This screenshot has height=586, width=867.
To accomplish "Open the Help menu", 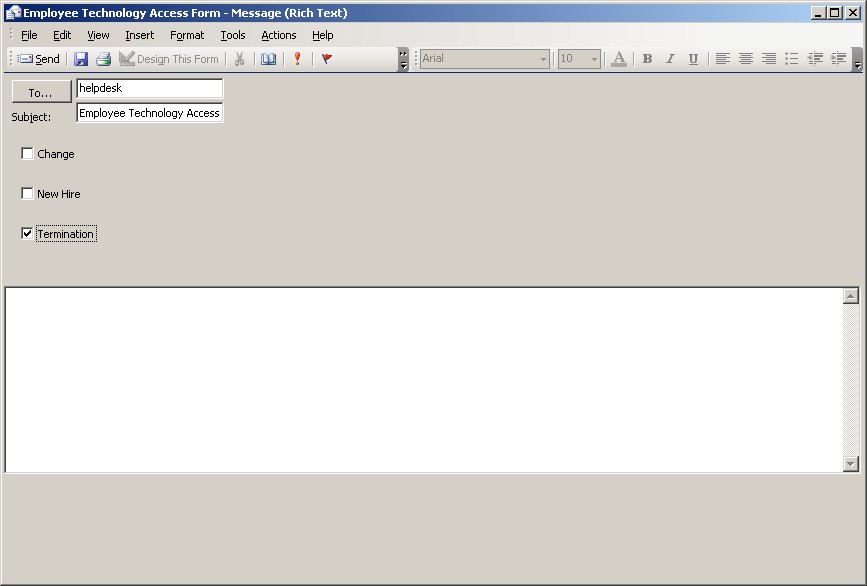I will 322,35.
